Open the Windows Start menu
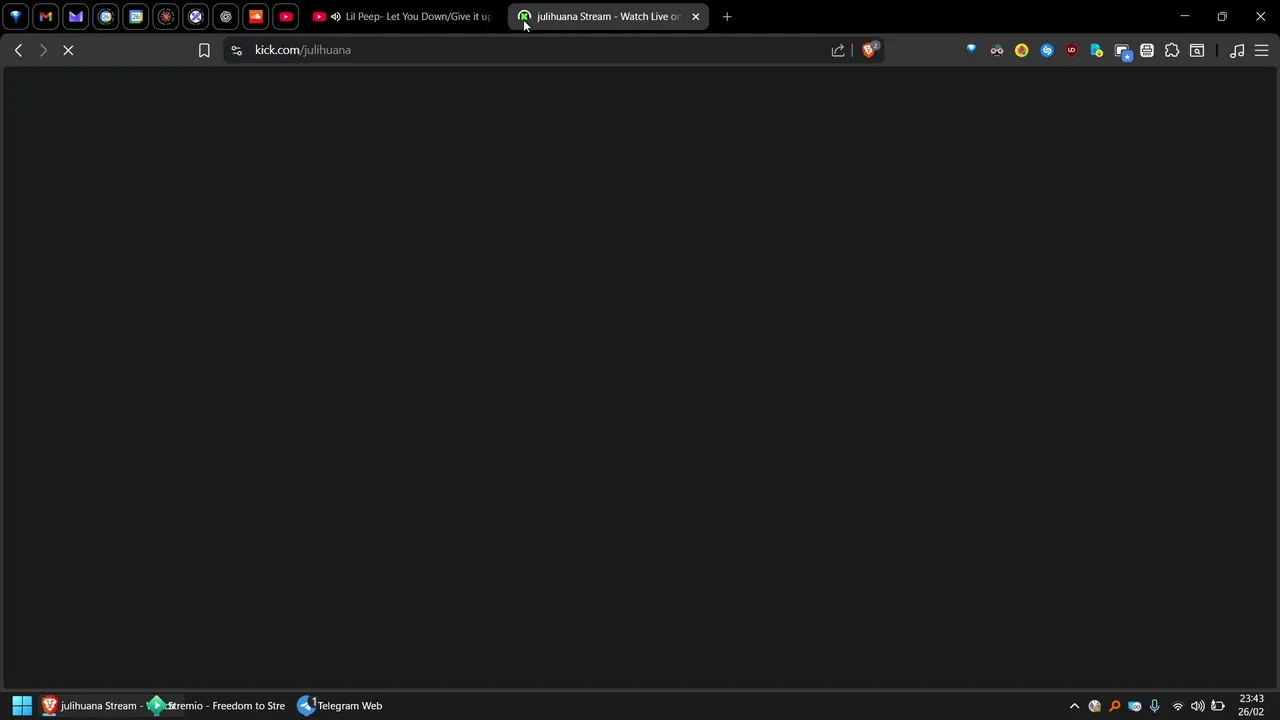Viewport: 1280px width, 720px height. [x=22, y=706]
